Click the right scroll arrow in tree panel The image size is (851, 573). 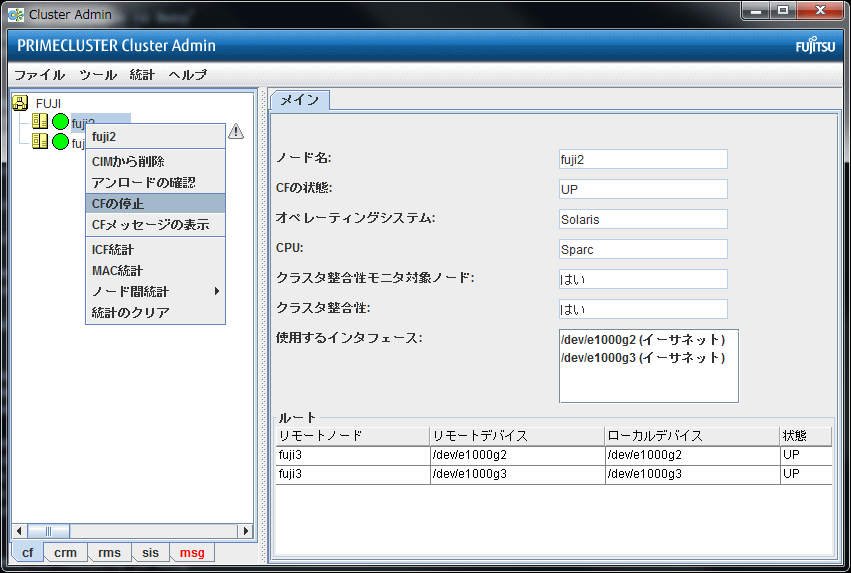point(245,531)
